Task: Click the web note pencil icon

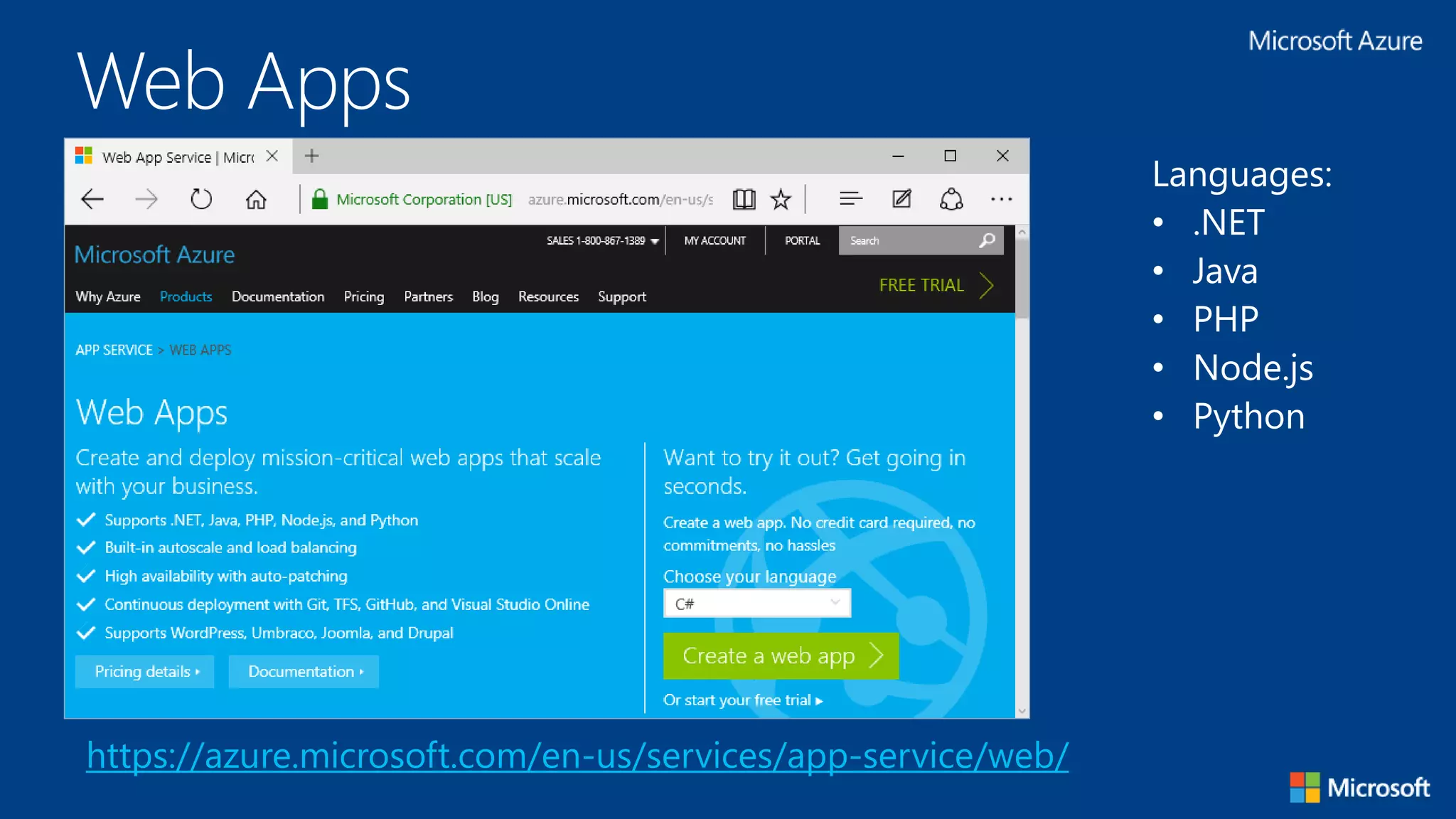Action: 901,199
